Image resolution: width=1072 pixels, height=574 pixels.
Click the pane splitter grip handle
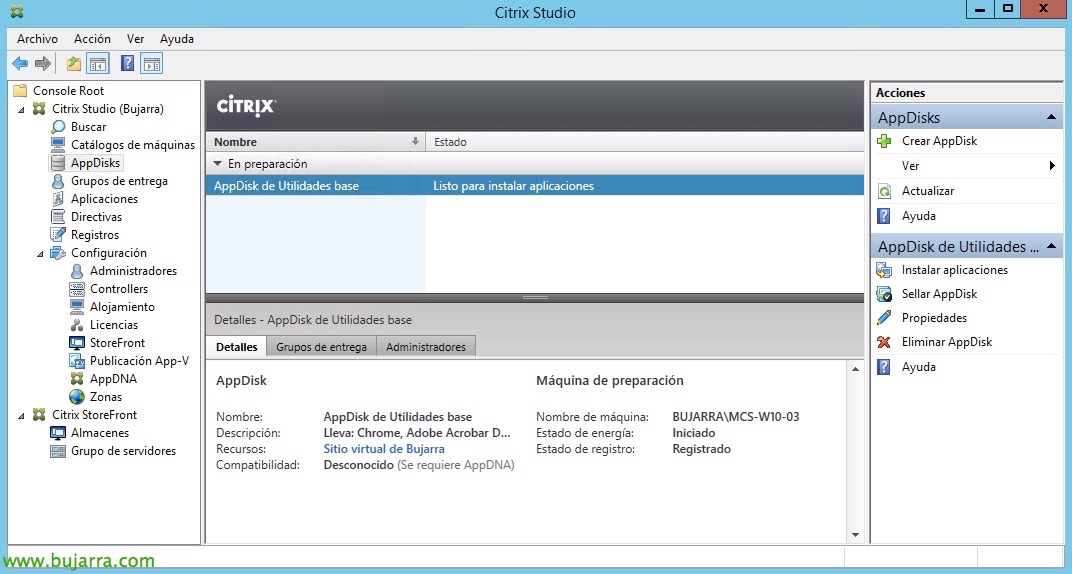[x=535, y=298]
